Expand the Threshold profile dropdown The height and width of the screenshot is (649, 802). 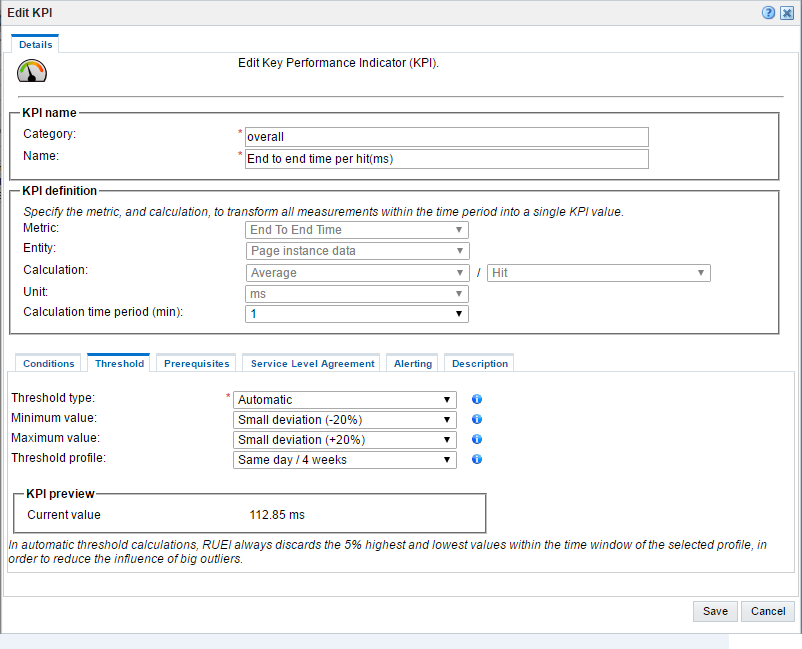[x=345, y=460]
